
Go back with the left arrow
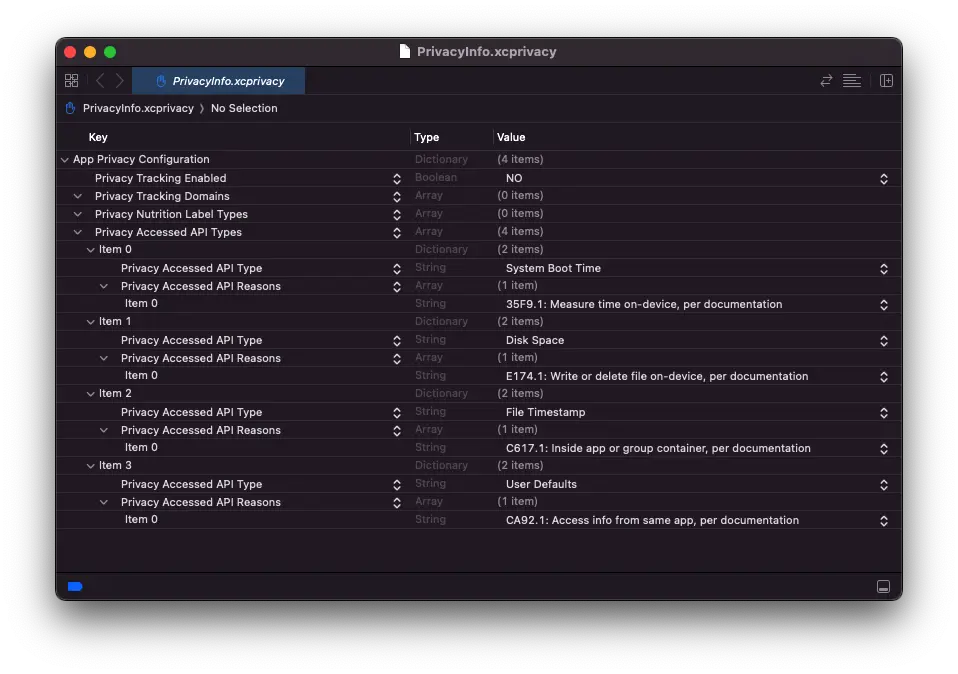pyautogui.click(x=100, y=81)
